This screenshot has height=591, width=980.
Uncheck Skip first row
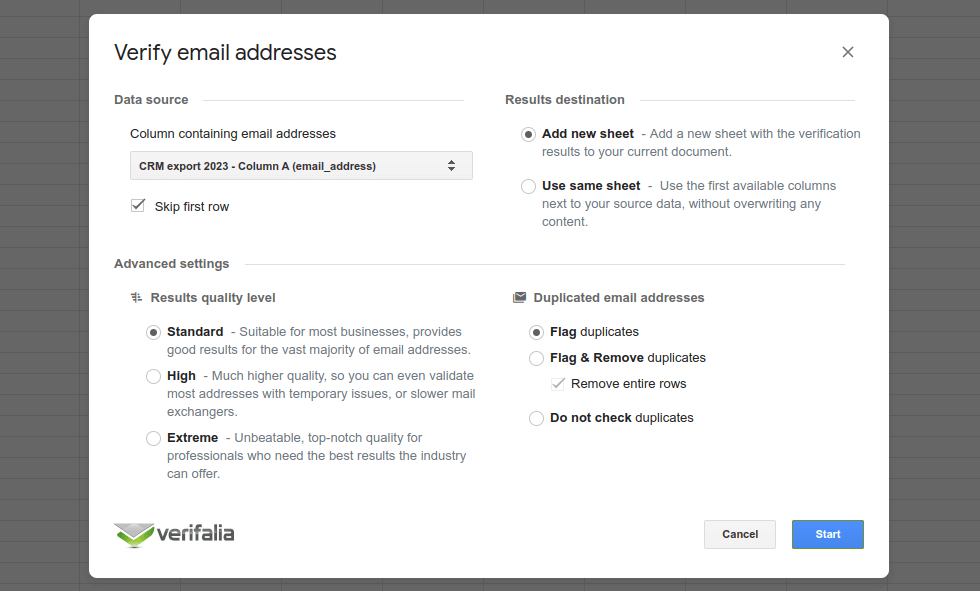[x=137, y=205]
